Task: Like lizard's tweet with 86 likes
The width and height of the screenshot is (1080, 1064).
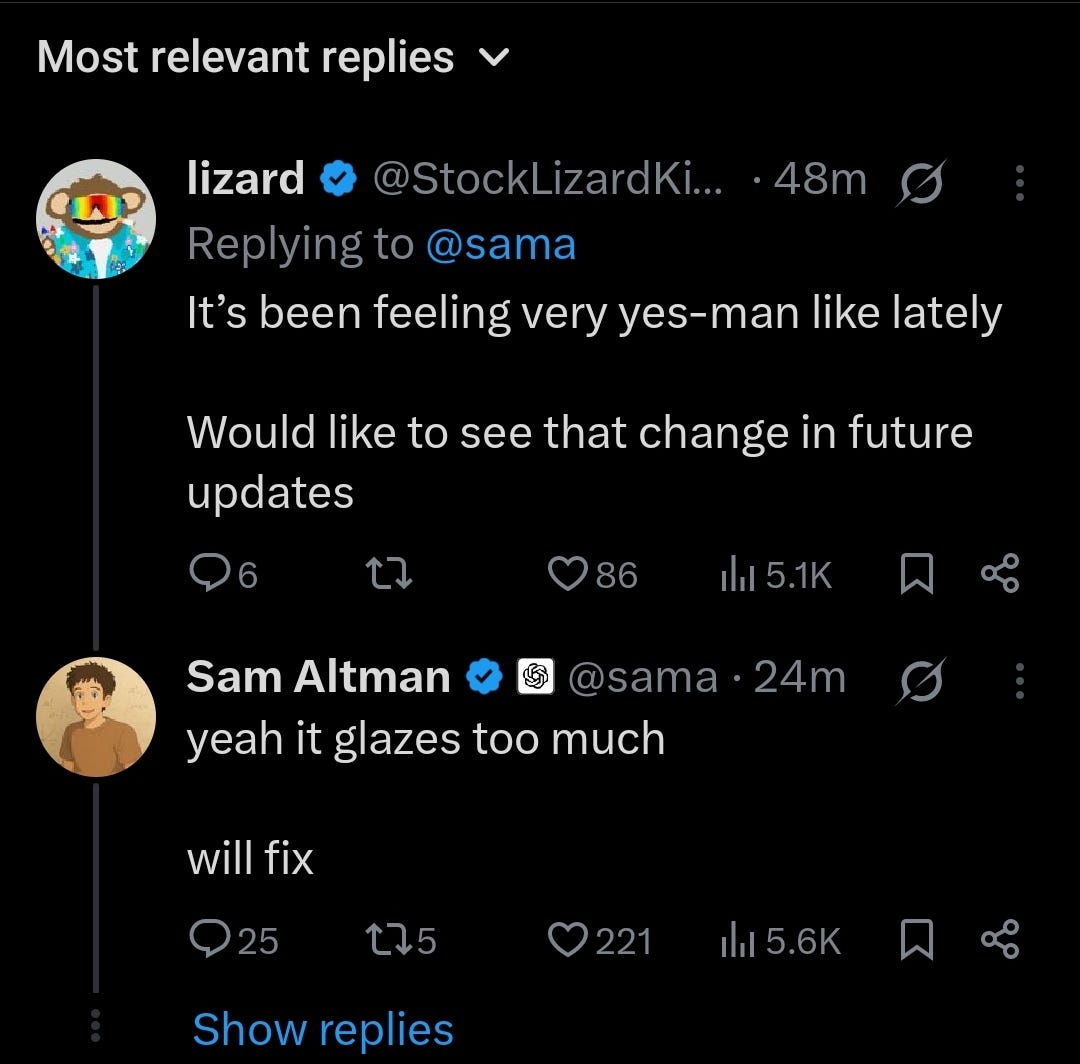Action: coord(567,574)
